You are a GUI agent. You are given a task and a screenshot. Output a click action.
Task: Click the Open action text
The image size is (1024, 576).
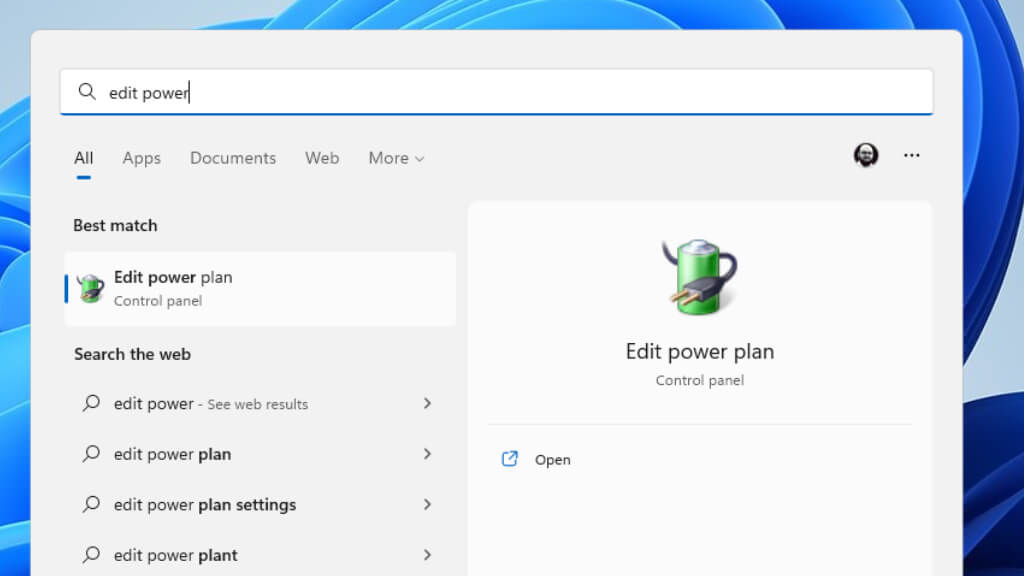tap(552, 460)
